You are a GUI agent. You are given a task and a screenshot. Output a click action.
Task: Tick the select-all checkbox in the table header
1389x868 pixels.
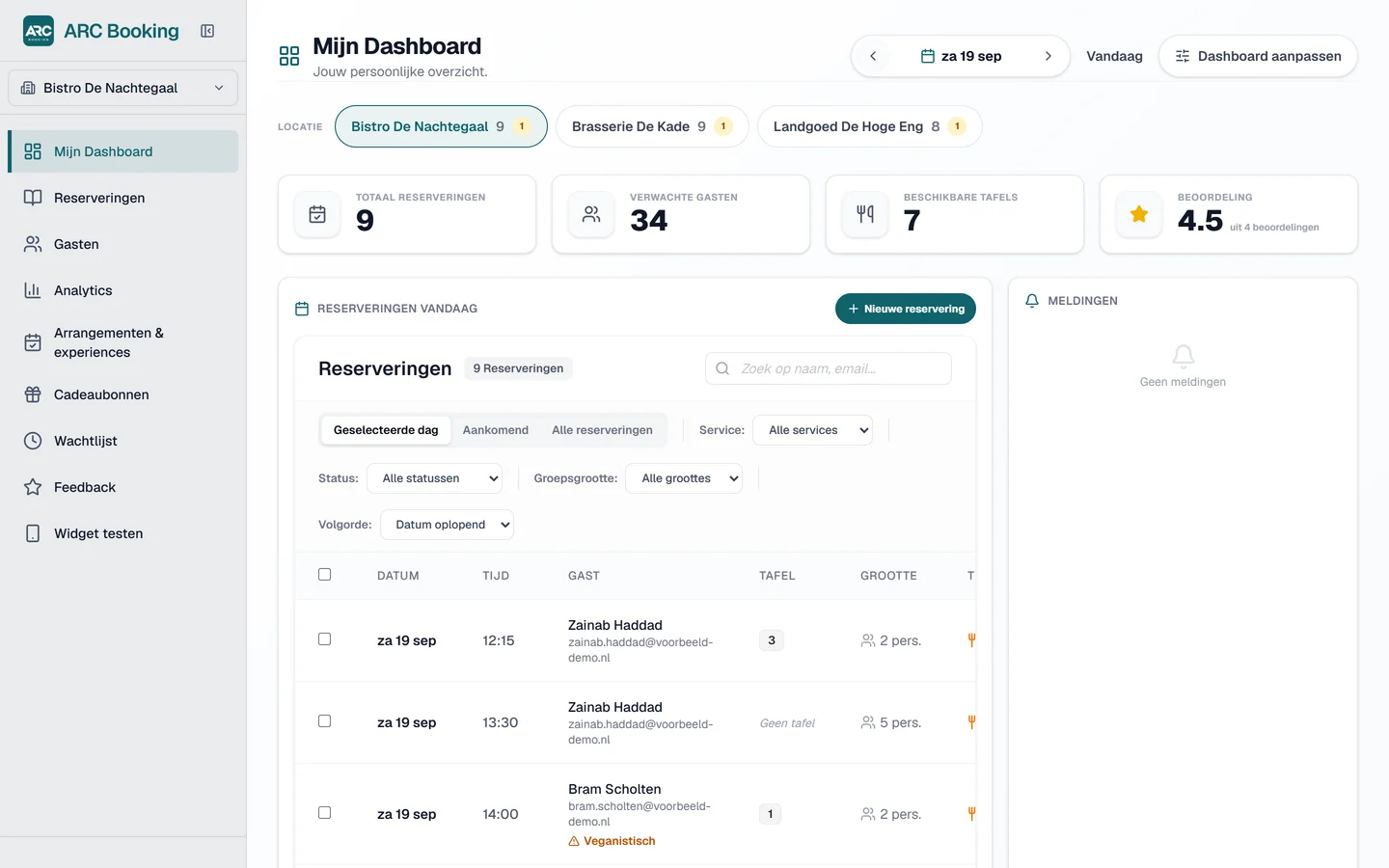tap(324, 575)
